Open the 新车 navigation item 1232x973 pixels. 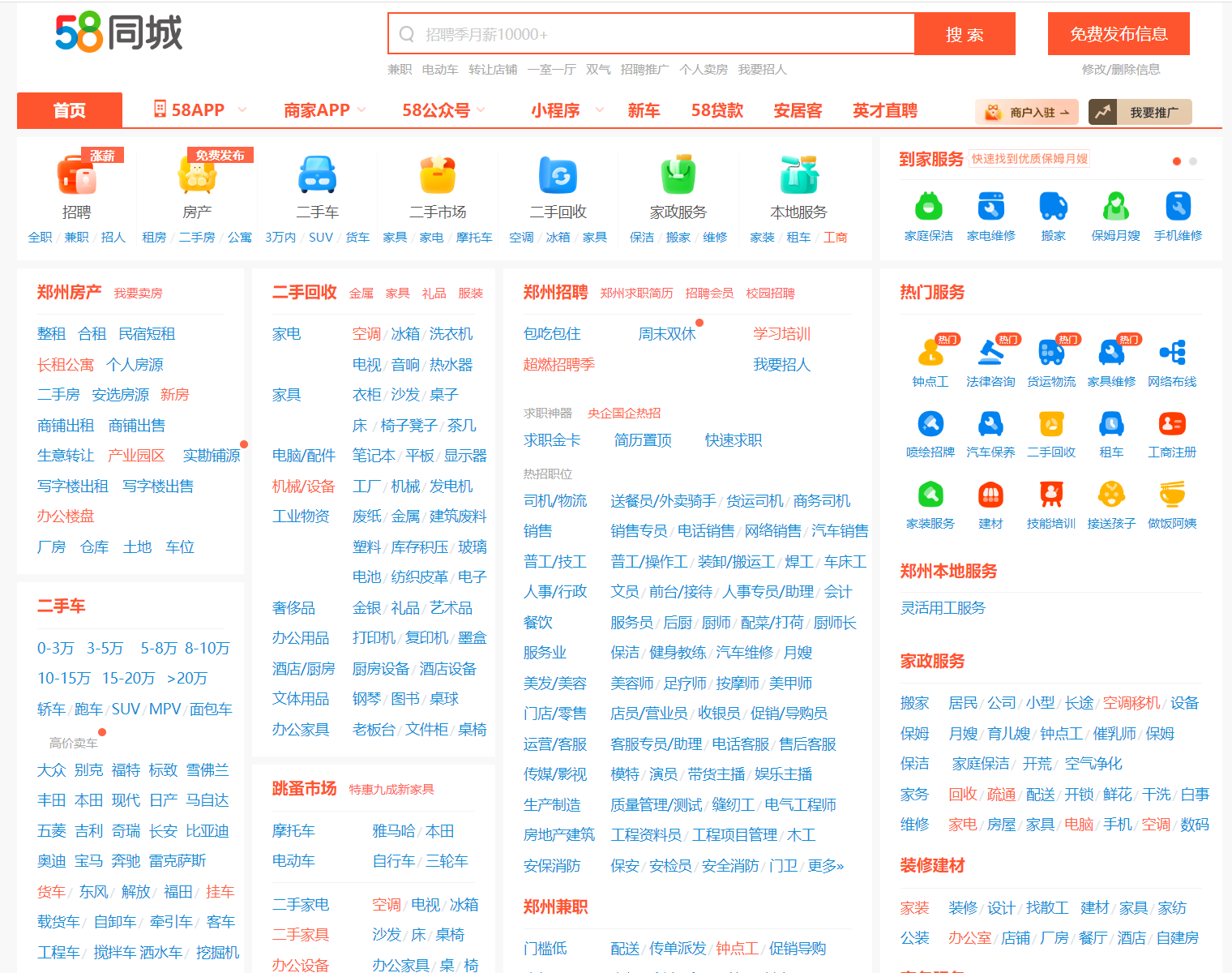pos(644,110)
